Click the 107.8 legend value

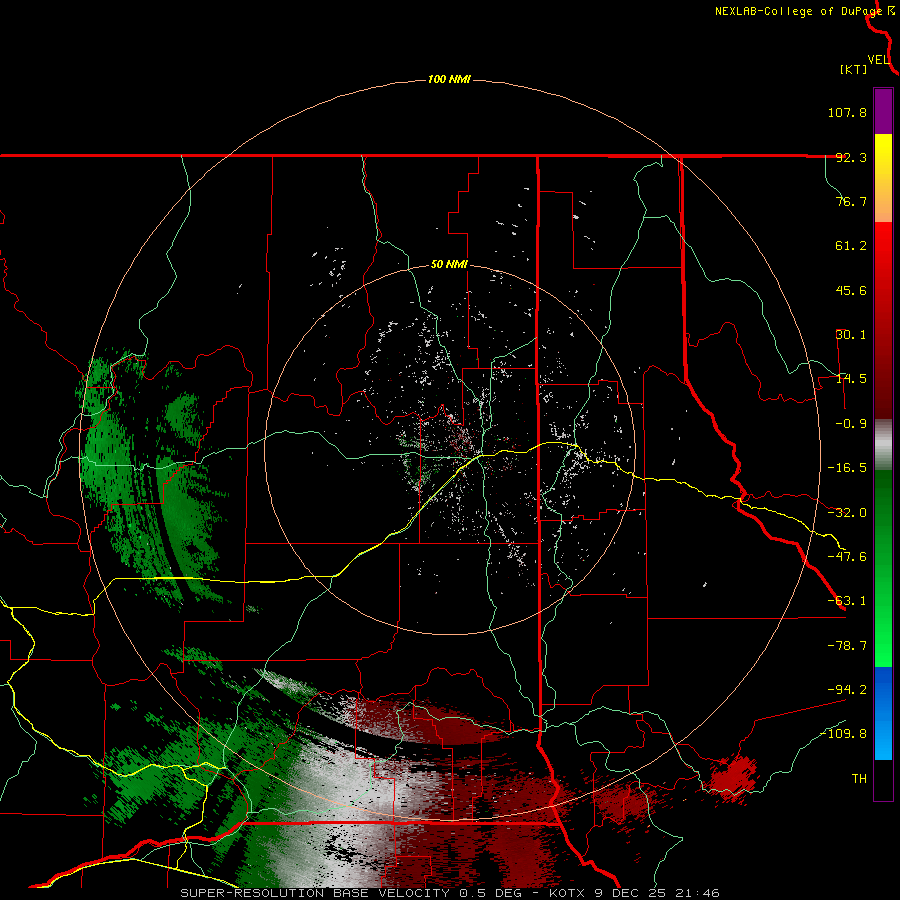click(x=847, y=112)
